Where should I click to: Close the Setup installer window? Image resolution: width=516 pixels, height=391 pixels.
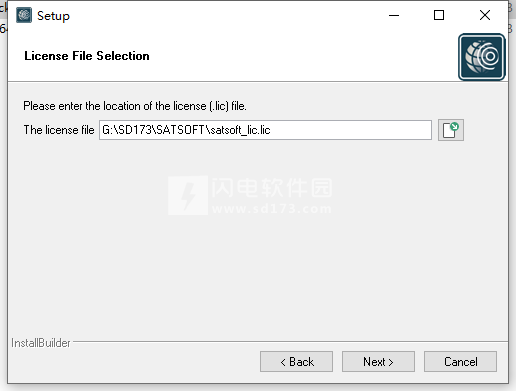(485, 15)
